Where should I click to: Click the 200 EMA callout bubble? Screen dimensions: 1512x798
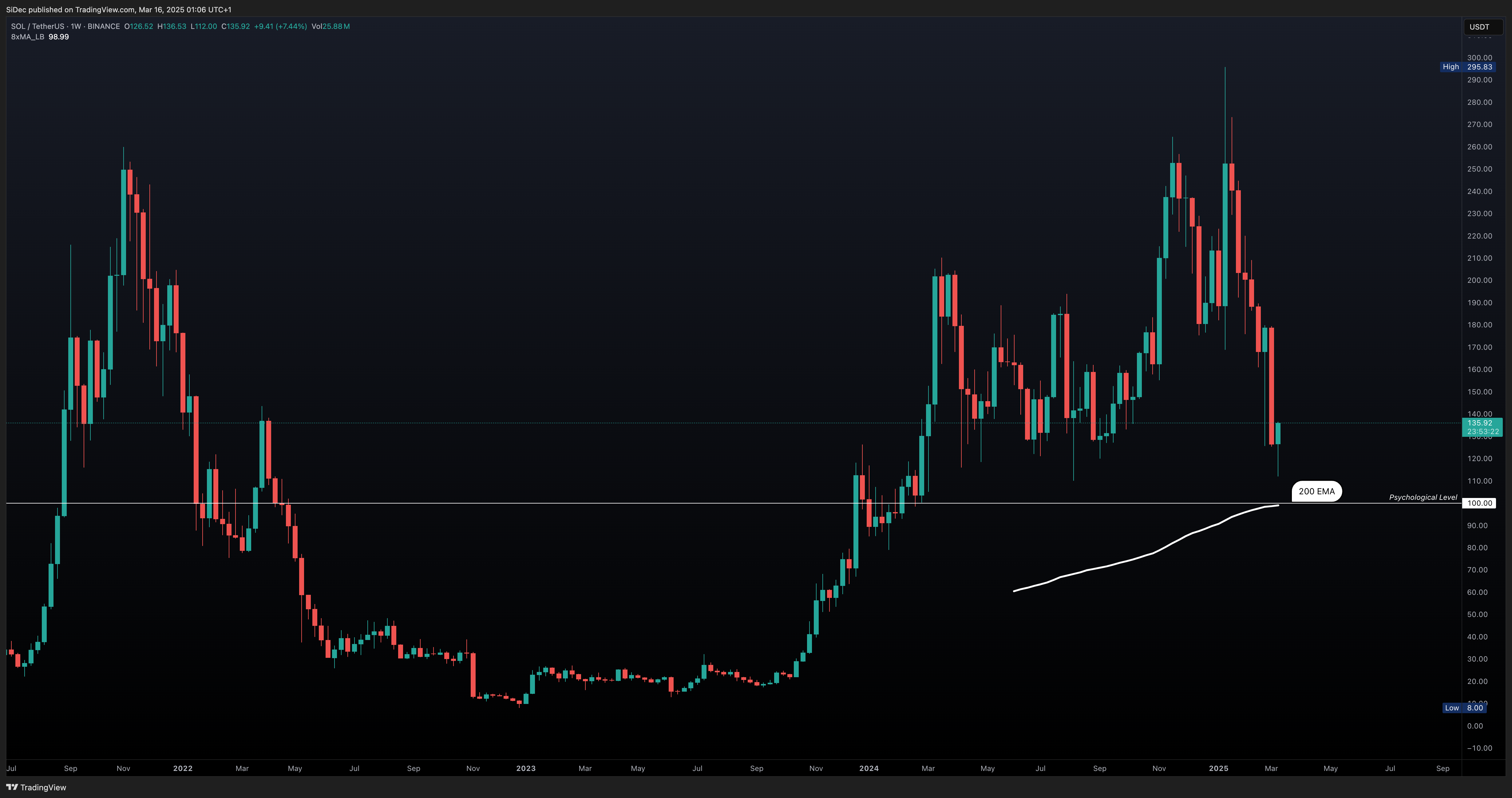(1316, 492)
